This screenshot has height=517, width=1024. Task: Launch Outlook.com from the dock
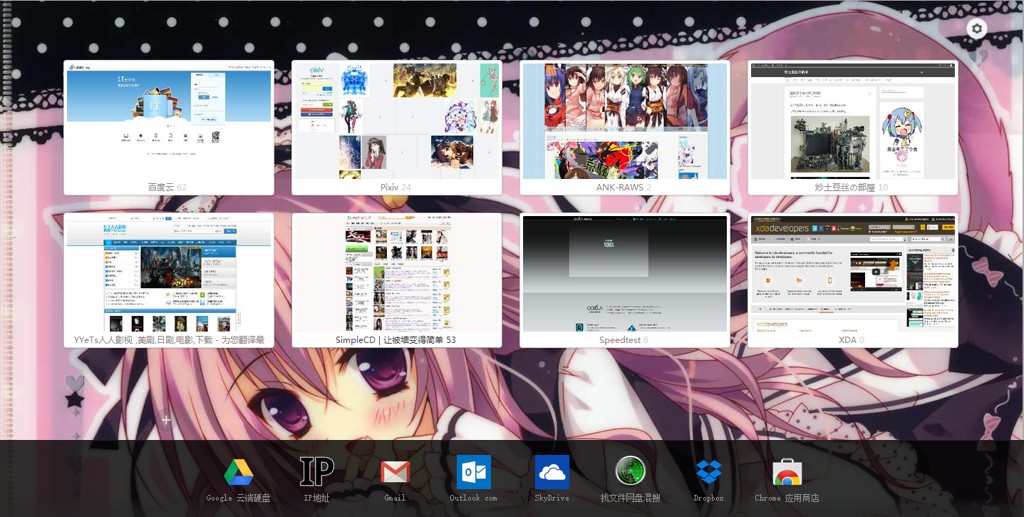point(473,472)
